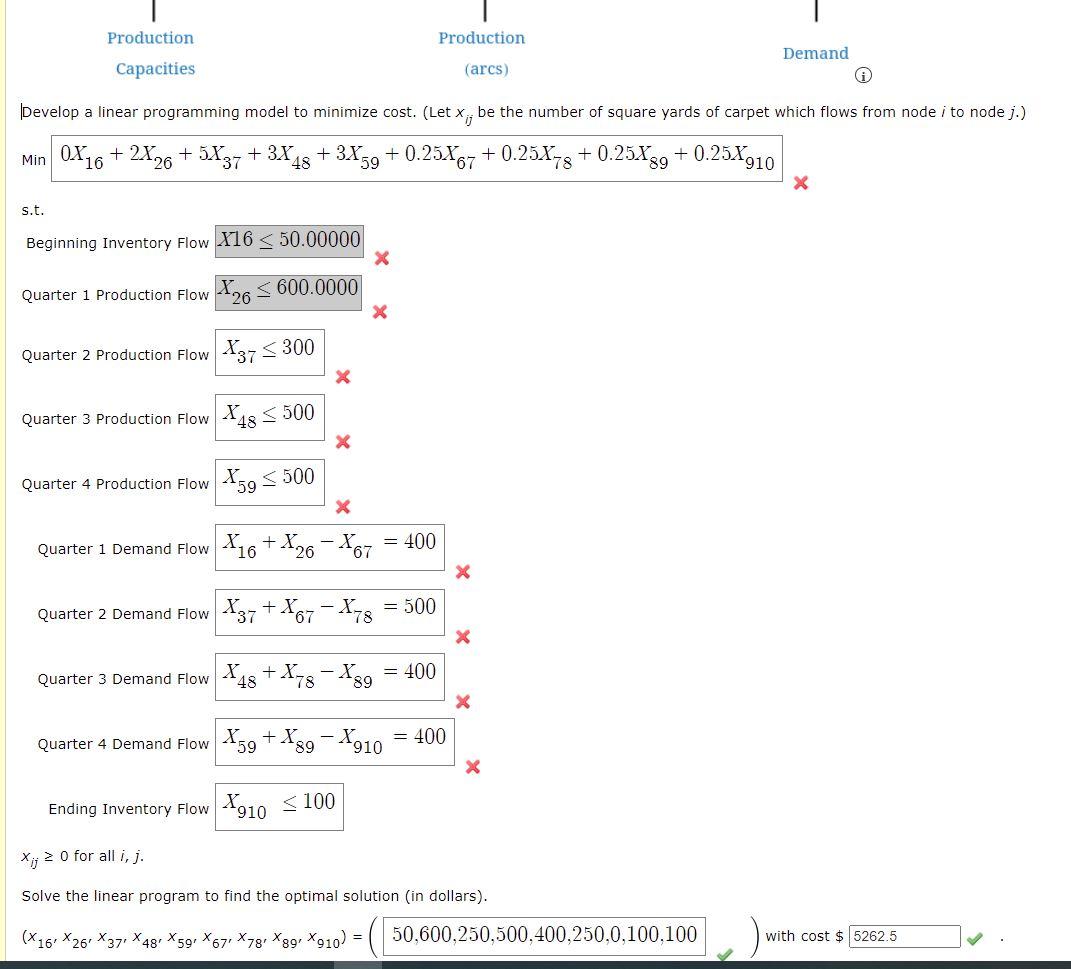Open the info tooltip beside Demand label

point(862,75)
